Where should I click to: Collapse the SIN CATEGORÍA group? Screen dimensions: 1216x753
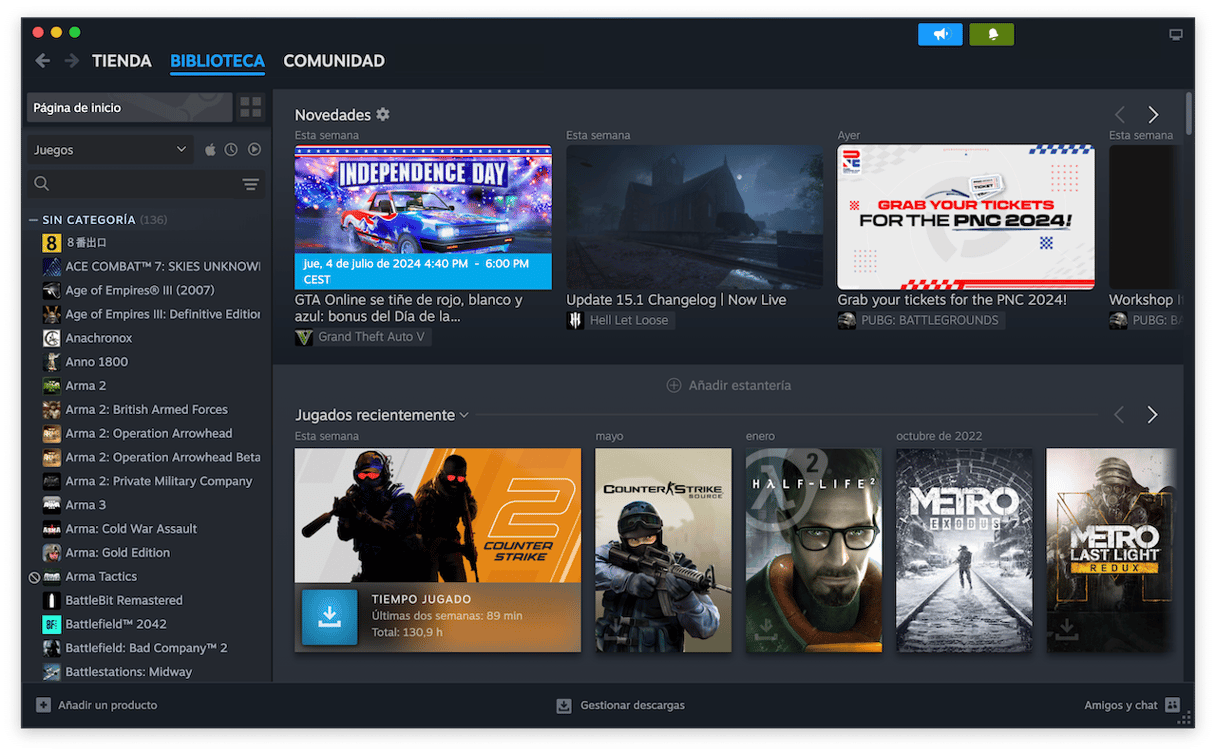click(34, 219)
